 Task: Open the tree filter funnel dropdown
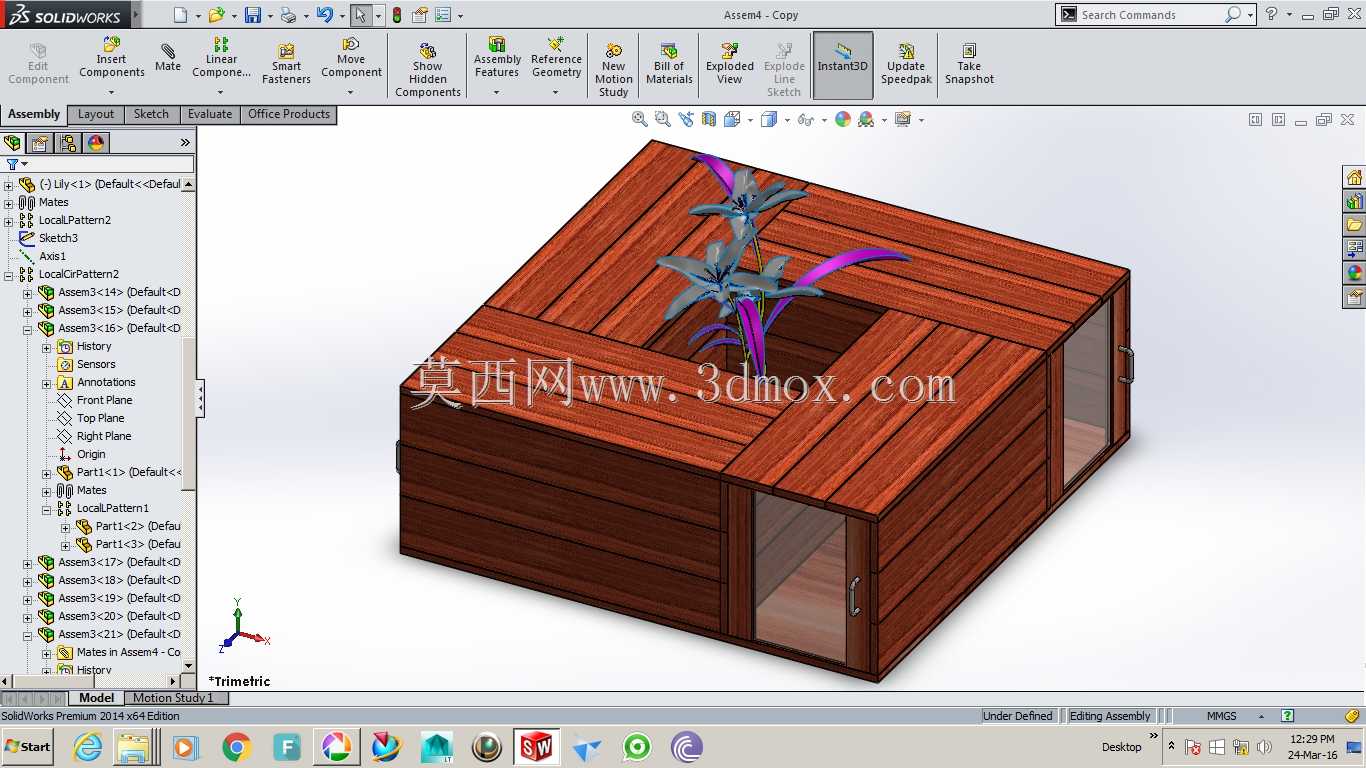[x=16, y=164]
